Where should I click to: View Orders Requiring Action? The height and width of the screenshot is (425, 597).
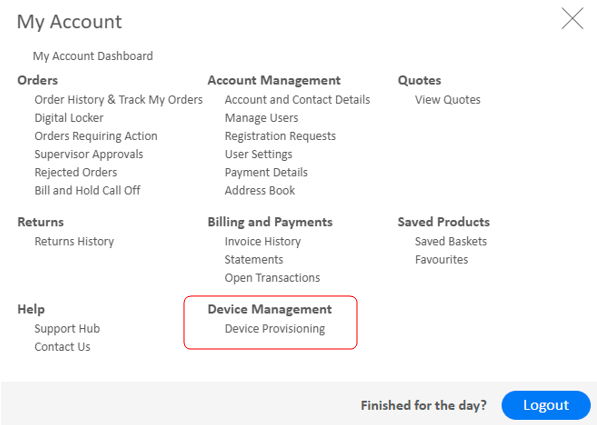pyautogui.click(x=96, y=136)
